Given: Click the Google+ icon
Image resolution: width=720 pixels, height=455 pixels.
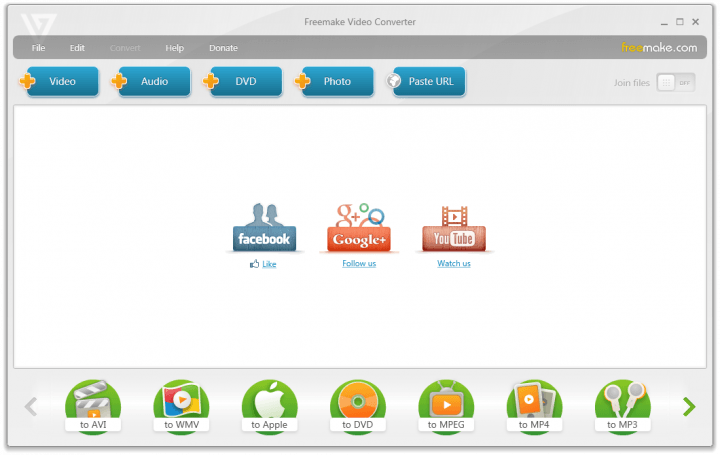Looking at the screenshot, I should click(359, 227).
